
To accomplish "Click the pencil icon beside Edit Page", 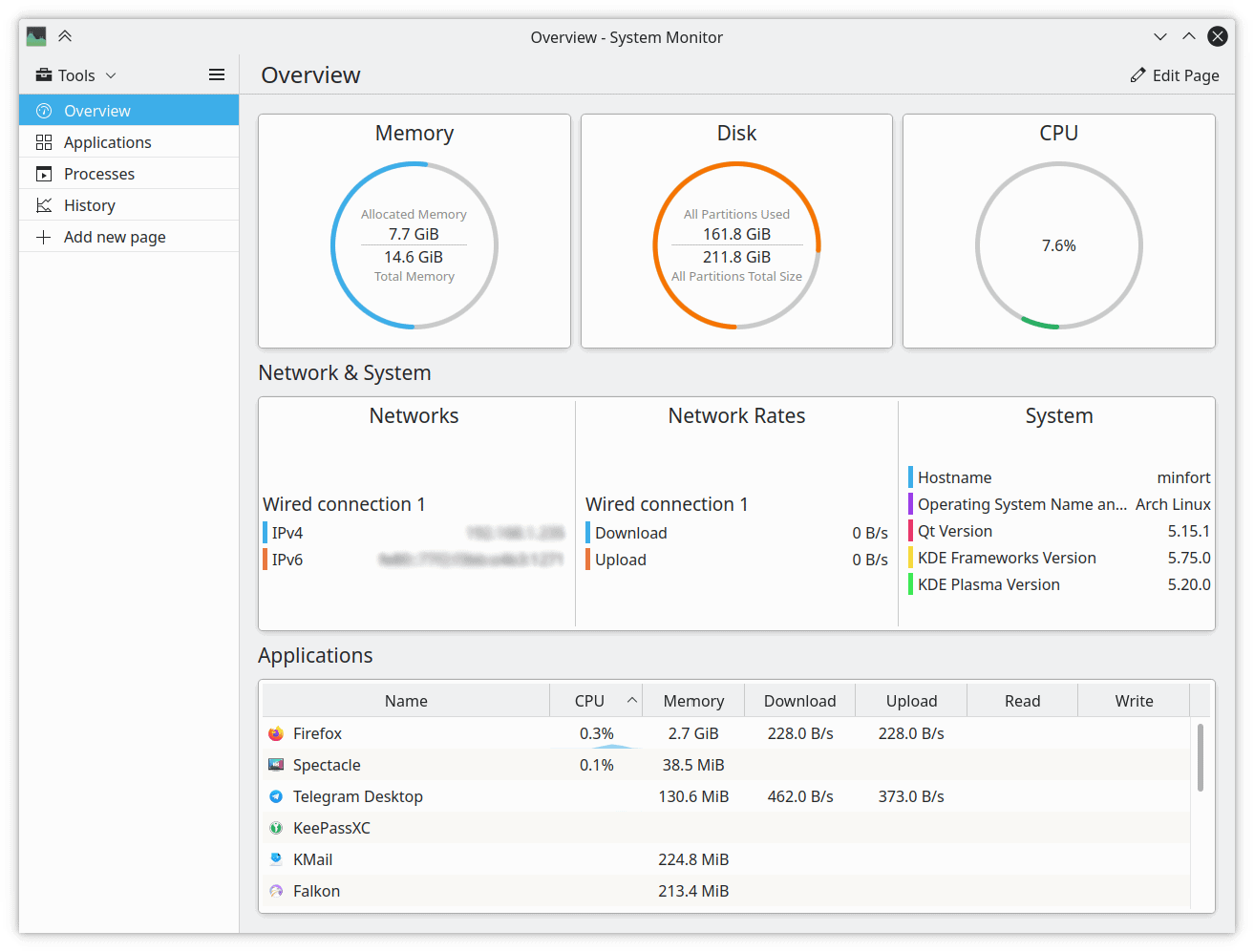I will 1137,75.
